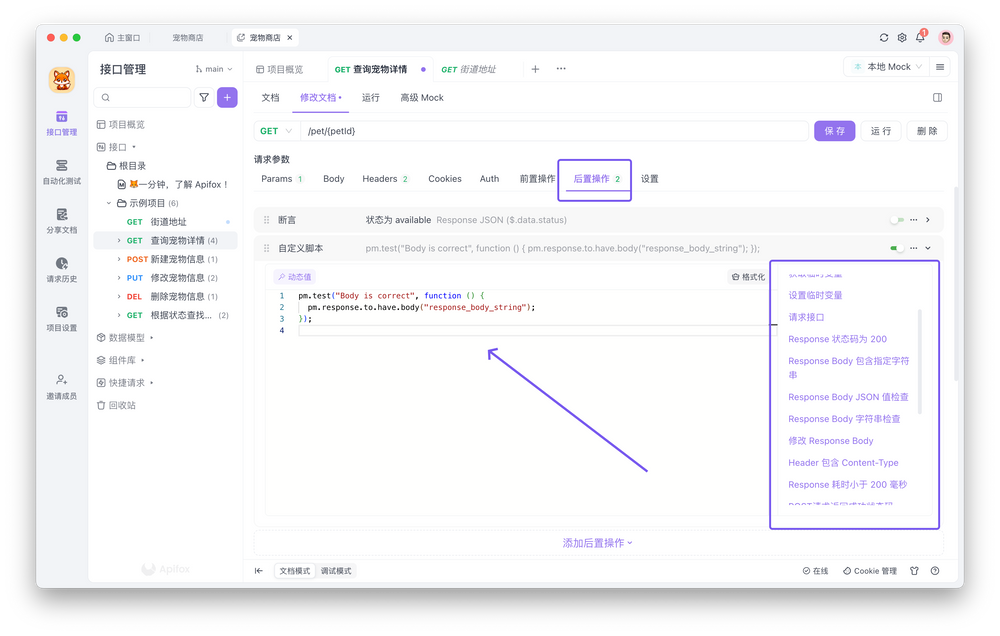Open the main branch selector
The image size is (1000, 636).
coord(214,70)
